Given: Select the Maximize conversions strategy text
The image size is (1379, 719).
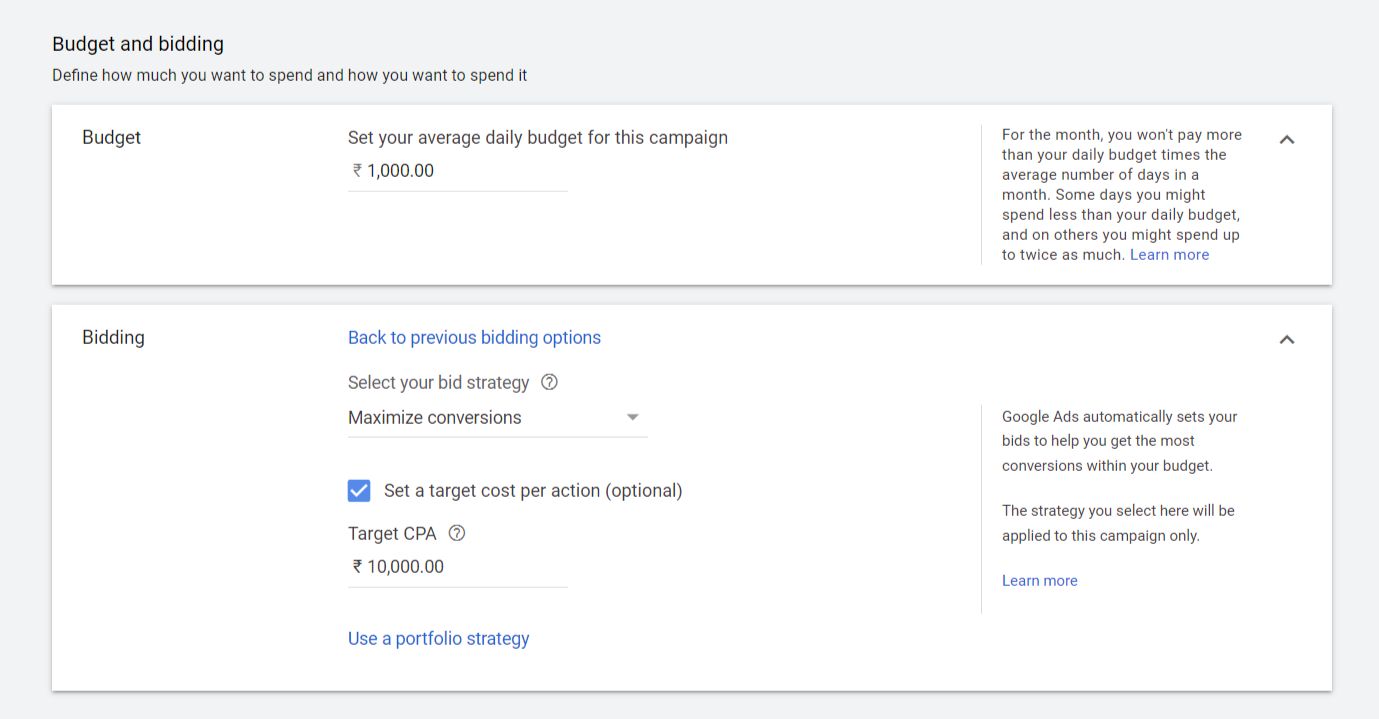Looking at the screenshot, I should point(433,417).
